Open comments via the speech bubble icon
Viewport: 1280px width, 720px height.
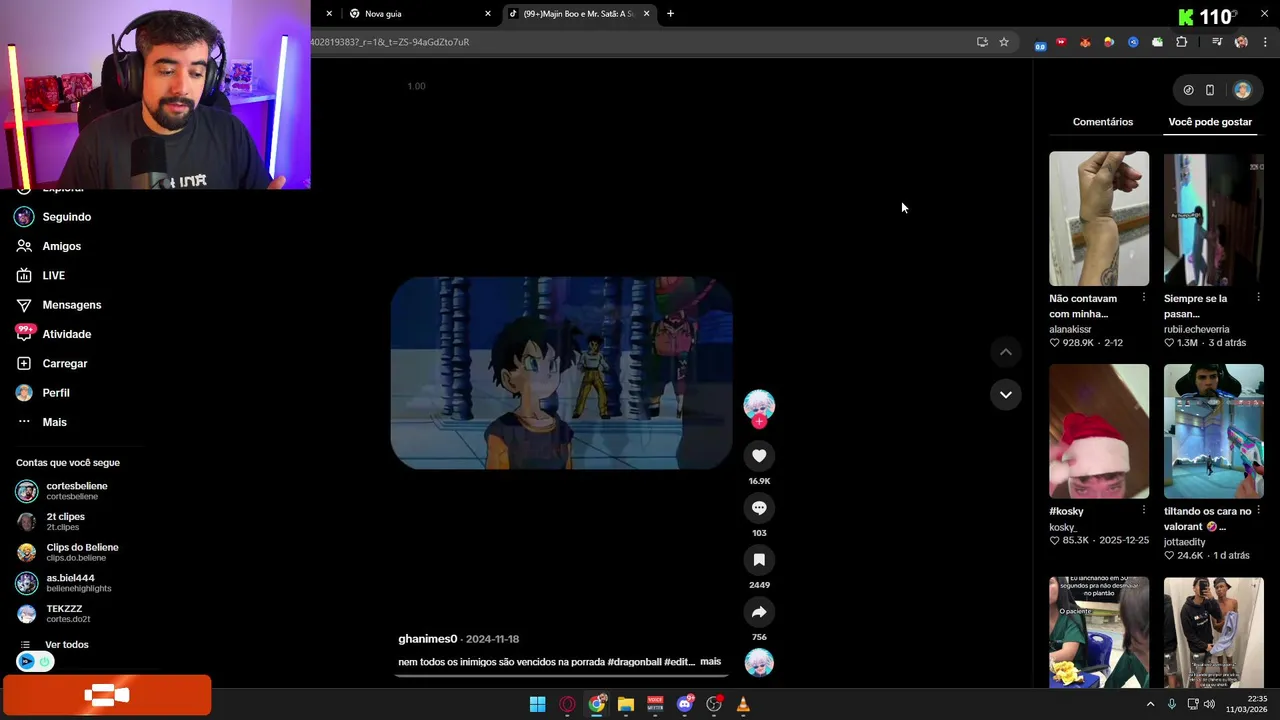click(759, 508)
